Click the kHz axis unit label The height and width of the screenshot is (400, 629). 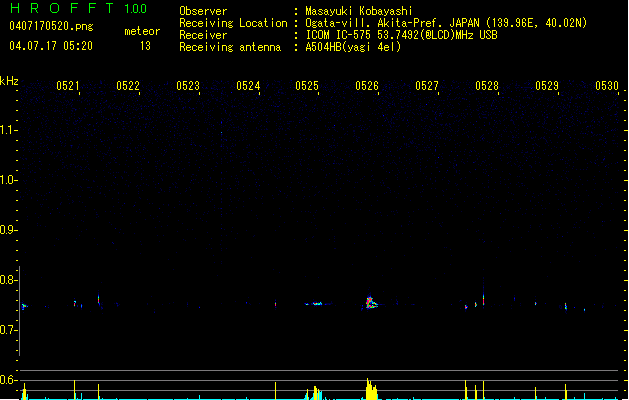[x=9, y=81]
